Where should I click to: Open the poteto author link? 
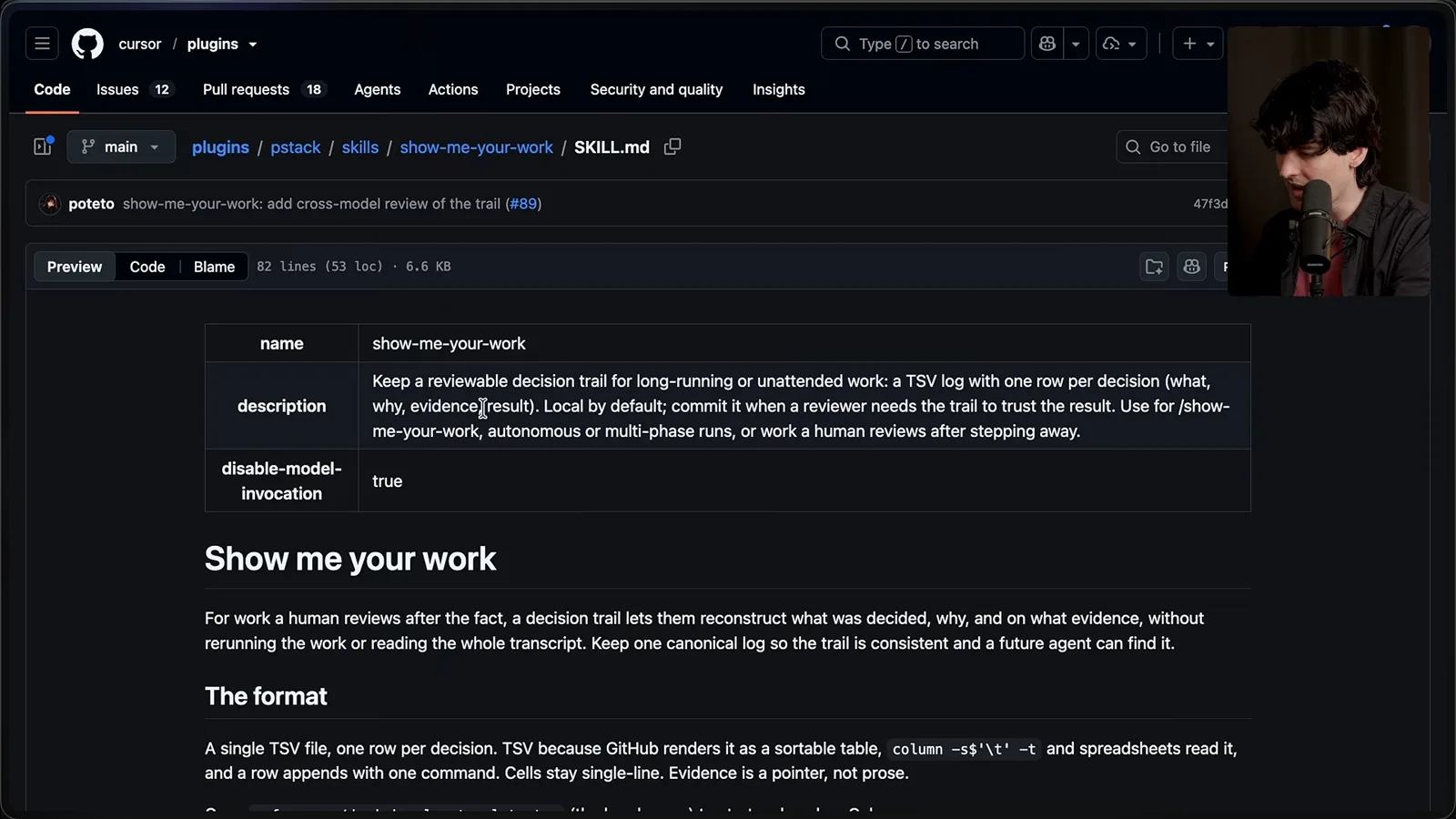(x=91, y=204)
